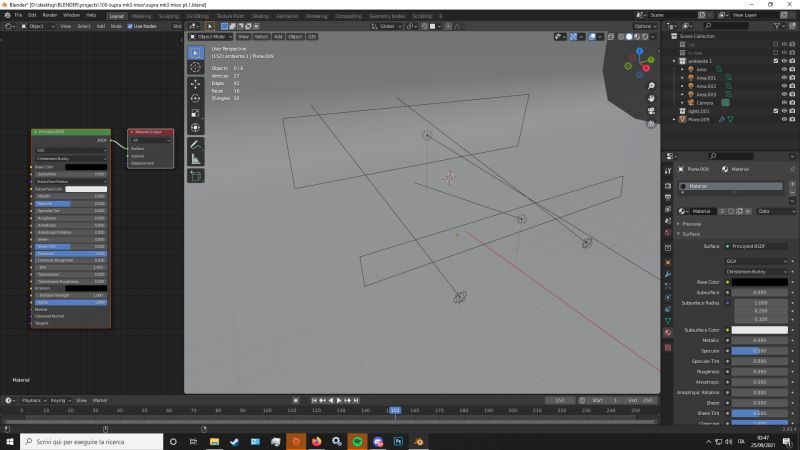Click the Principled BSDF surface shader button
This screenshot has width=800, height=450.
[x=756, y=246]
